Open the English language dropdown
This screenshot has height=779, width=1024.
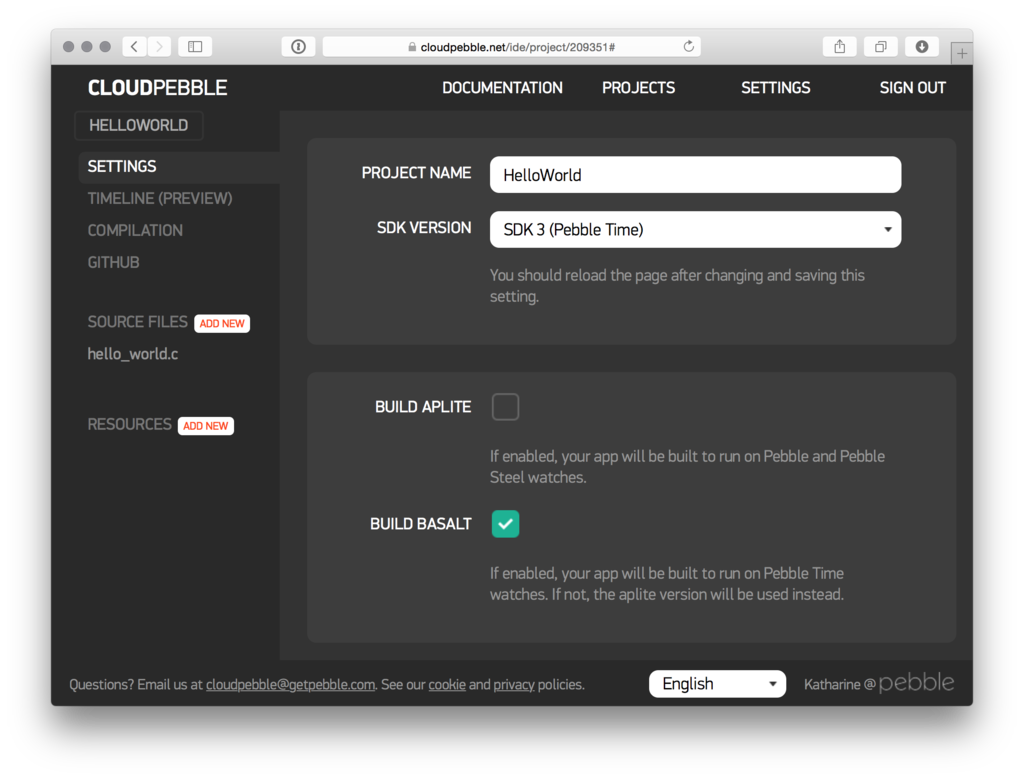(717, 684)
